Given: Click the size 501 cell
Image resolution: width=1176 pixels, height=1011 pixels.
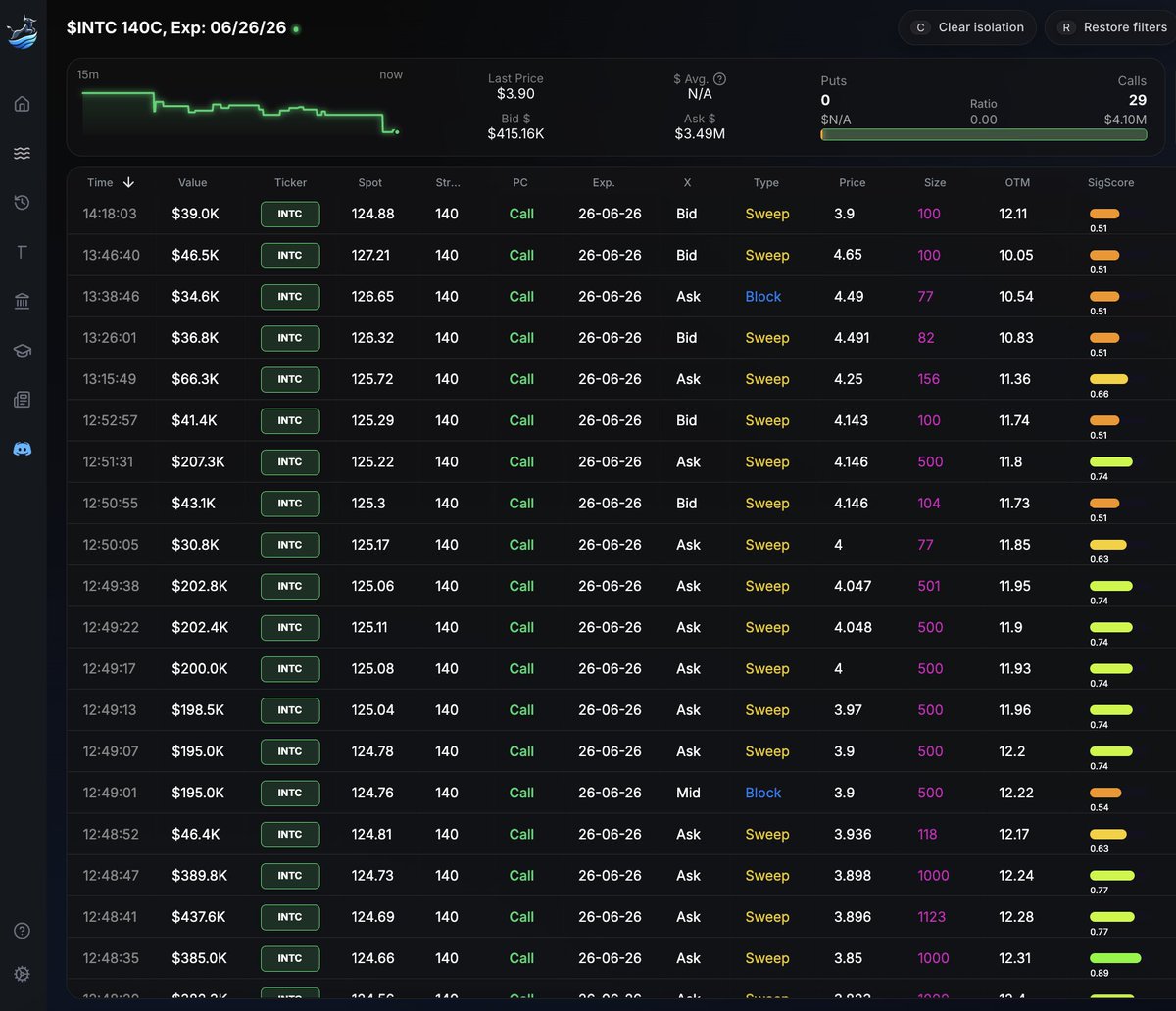Looking at the screenshot, I should pos(929,586).
